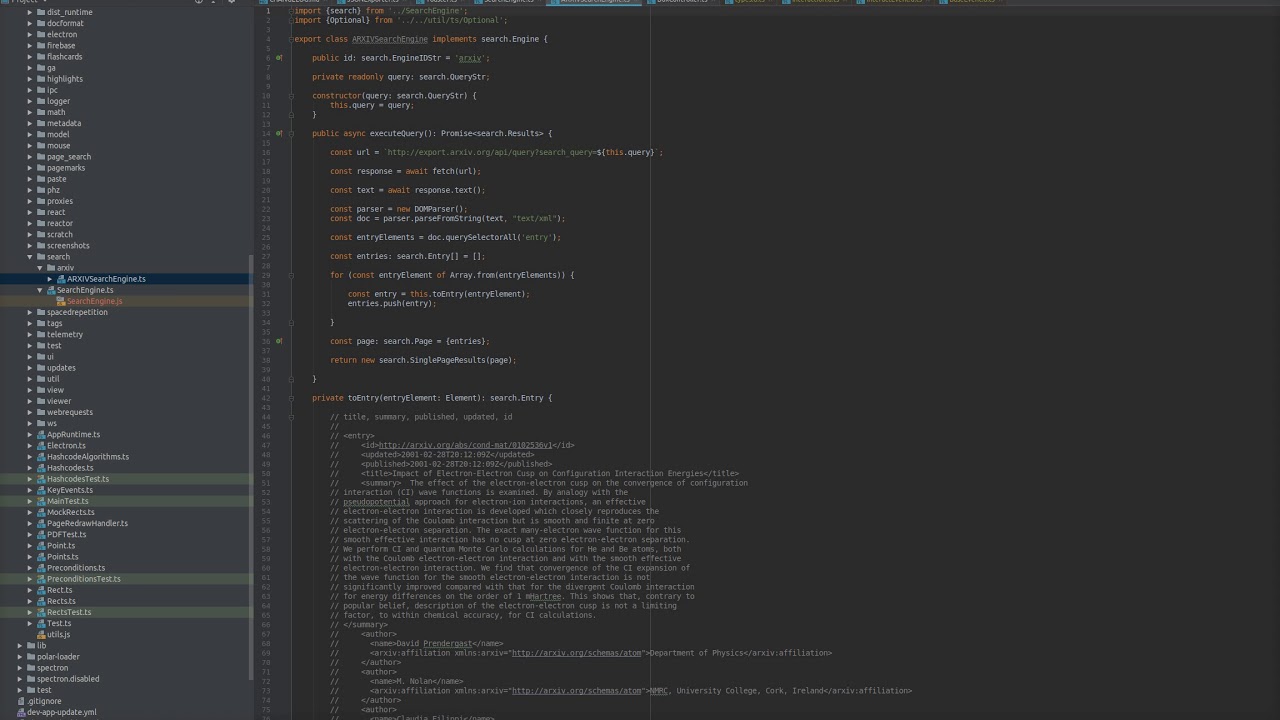
Task: Fold the ARXIVSearchEngine class block in gutter
Action: [291, 39]
